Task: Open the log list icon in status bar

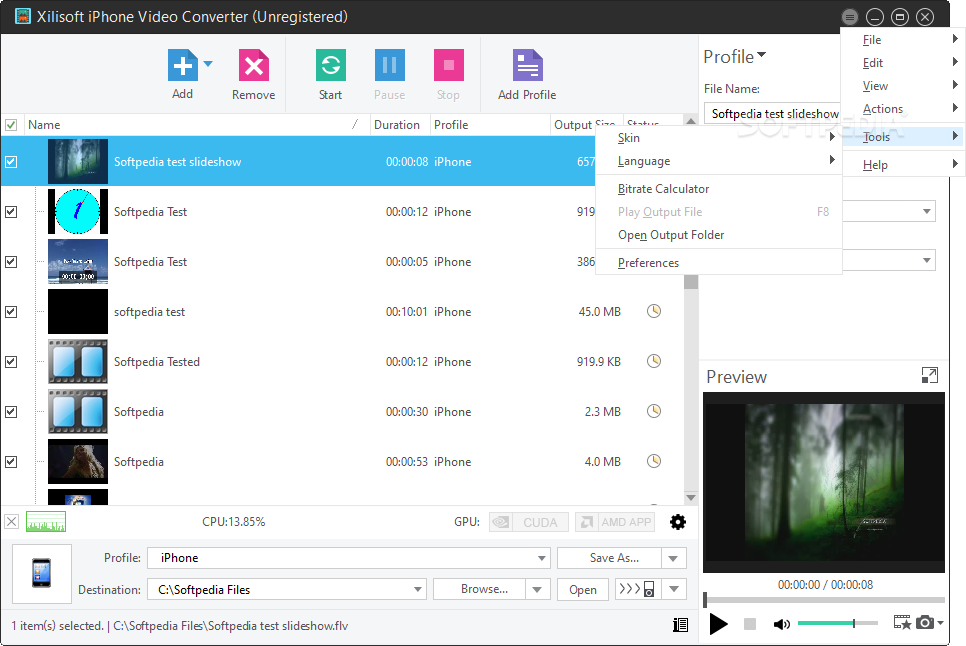Action: pos(680,625)
